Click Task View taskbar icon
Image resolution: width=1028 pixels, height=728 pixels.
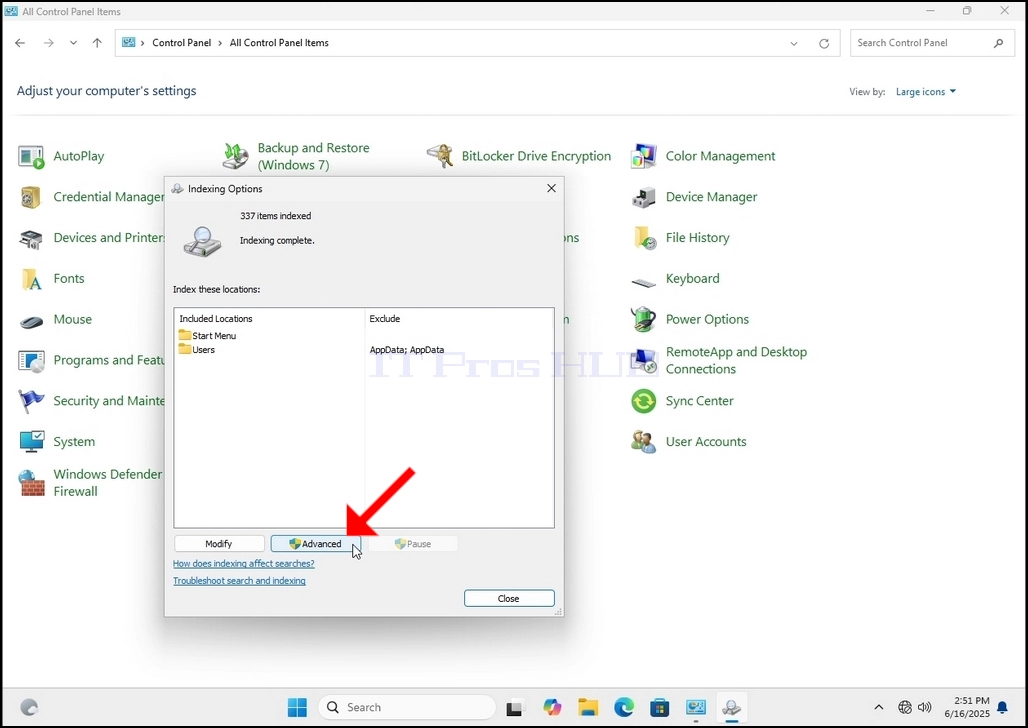515,708
